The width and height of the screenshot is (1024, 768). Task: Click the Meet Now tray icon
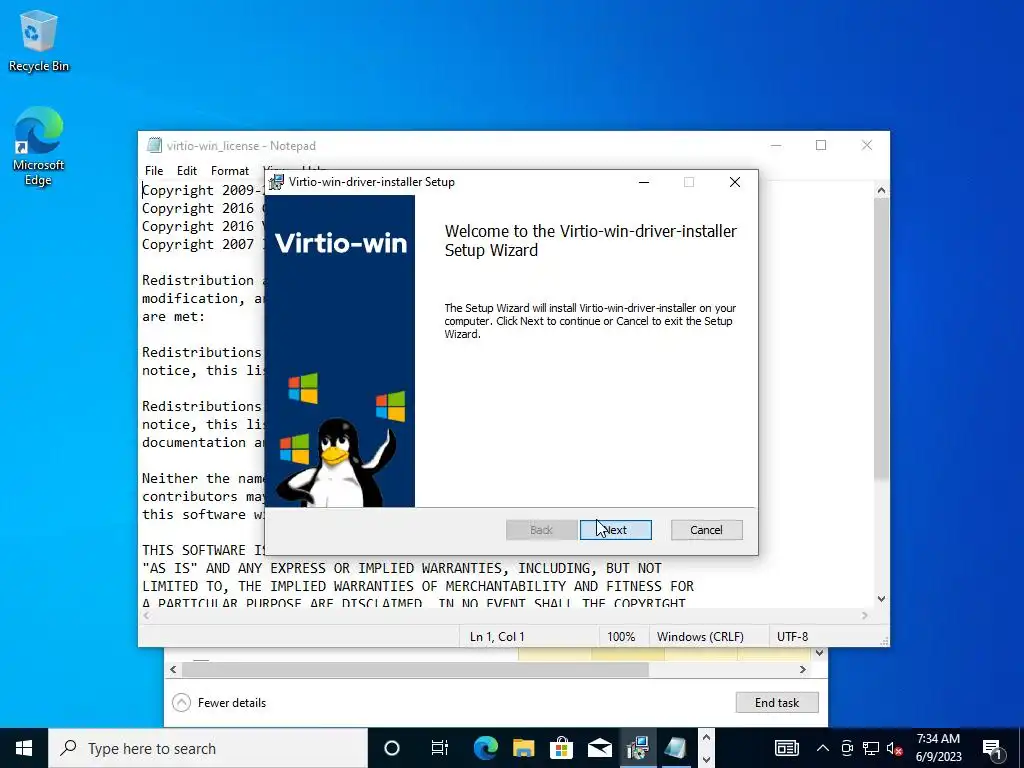pos(847,748)
